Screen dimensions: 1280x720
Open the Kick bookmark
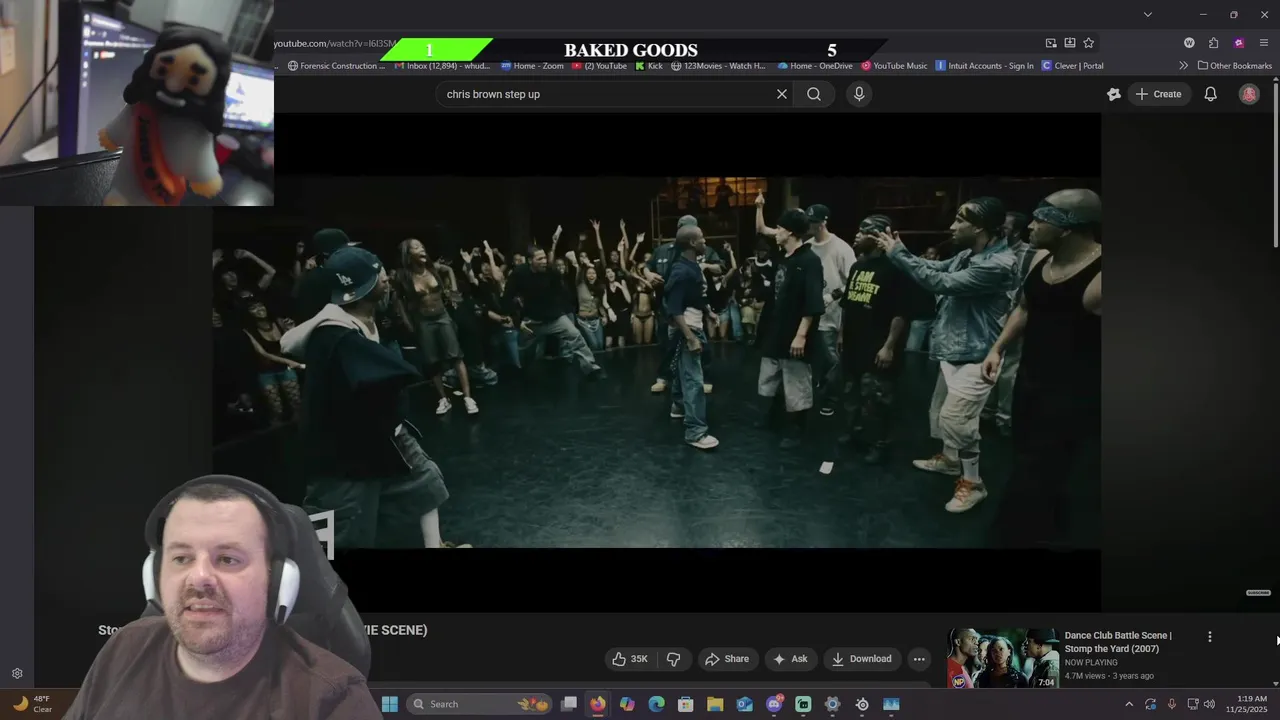pos(649,66)
